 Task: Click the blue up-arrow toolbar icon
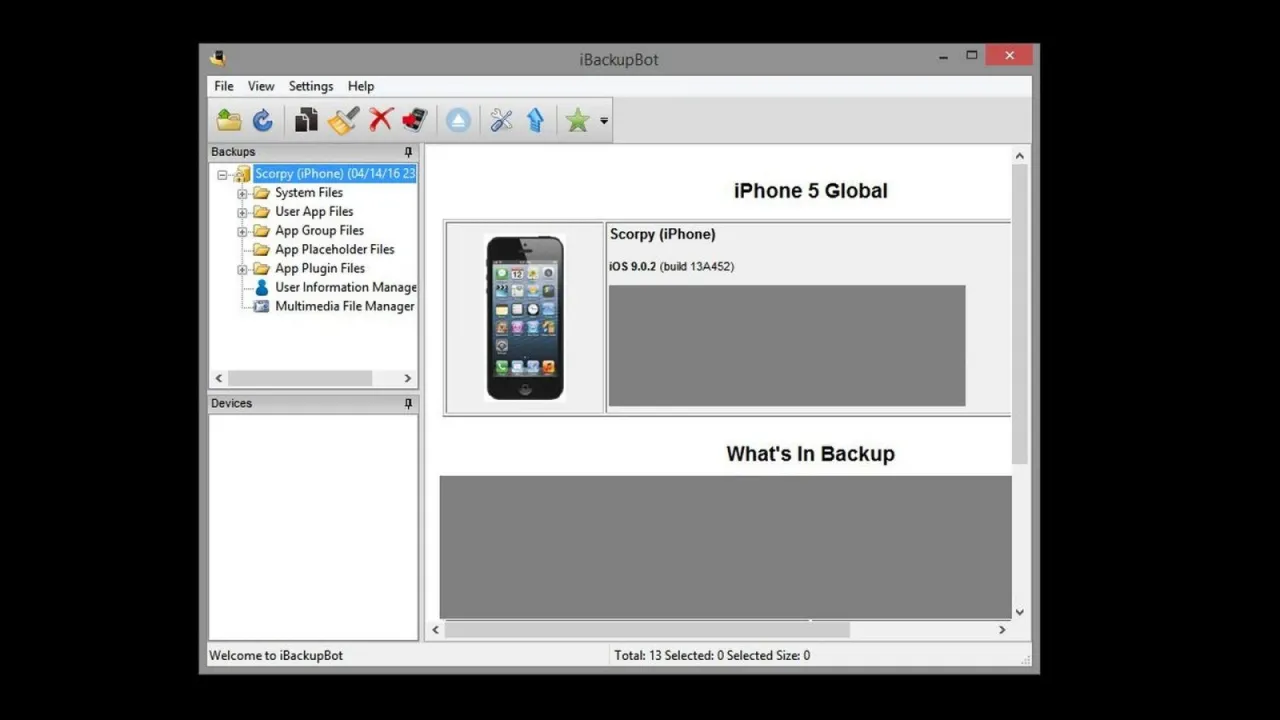(x=536, y=121)
